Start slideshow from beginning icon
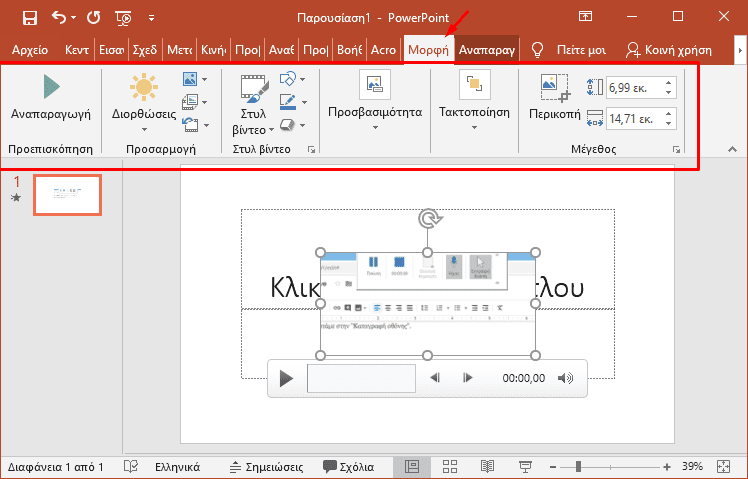 [124, 18]
